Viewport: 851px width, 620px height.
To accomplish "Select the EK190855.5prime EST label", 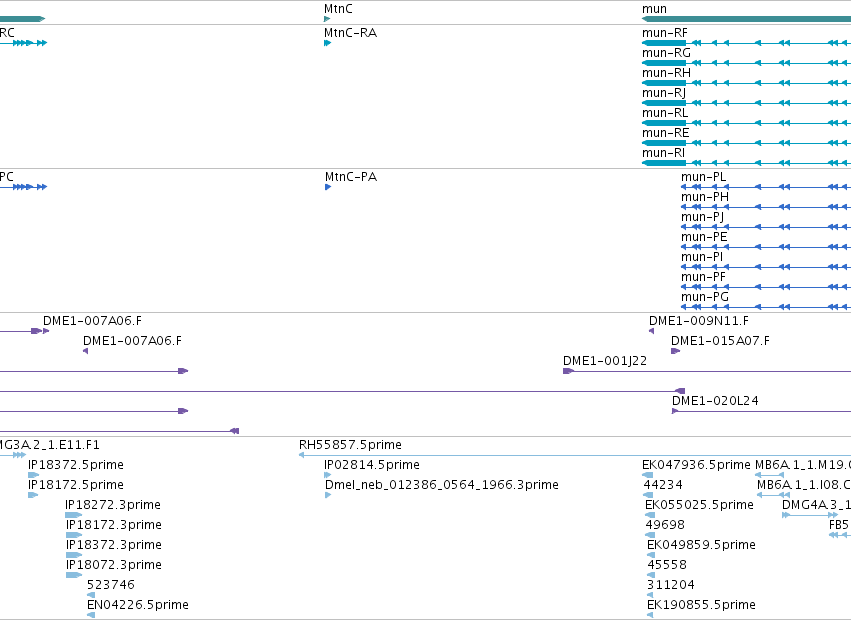I will (701, 605).
